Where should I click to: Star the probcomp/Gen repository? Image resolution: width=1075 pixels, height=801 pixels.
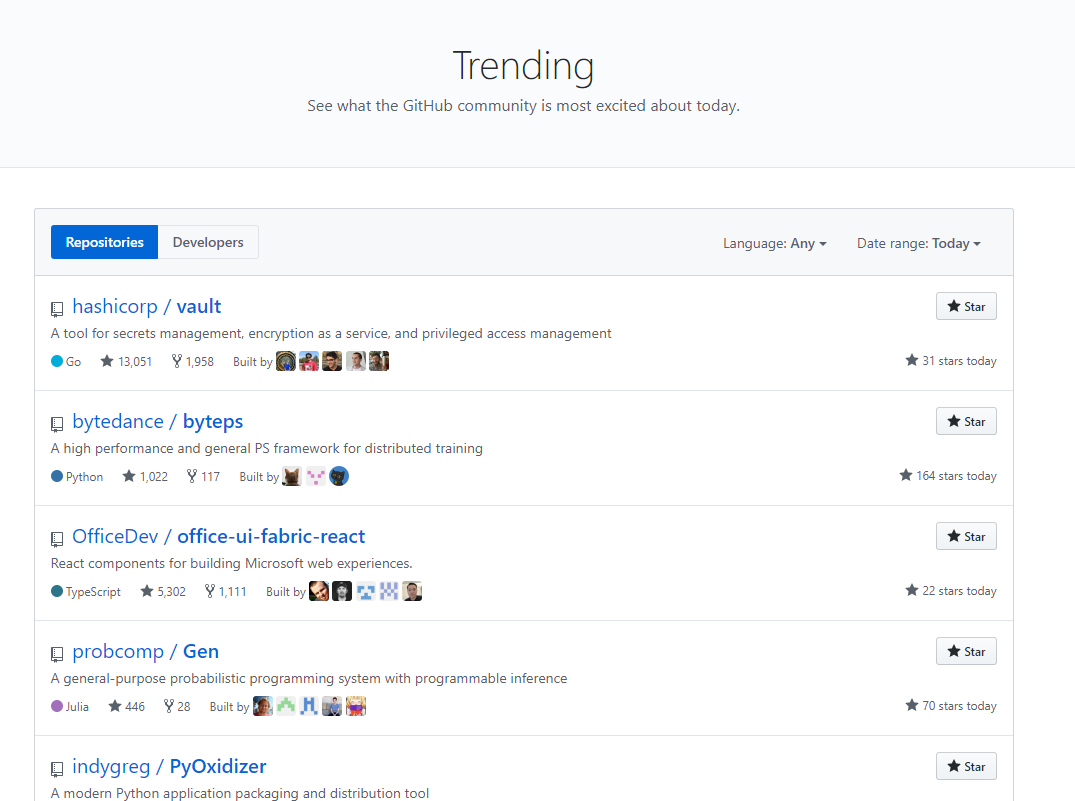[966, 651]
